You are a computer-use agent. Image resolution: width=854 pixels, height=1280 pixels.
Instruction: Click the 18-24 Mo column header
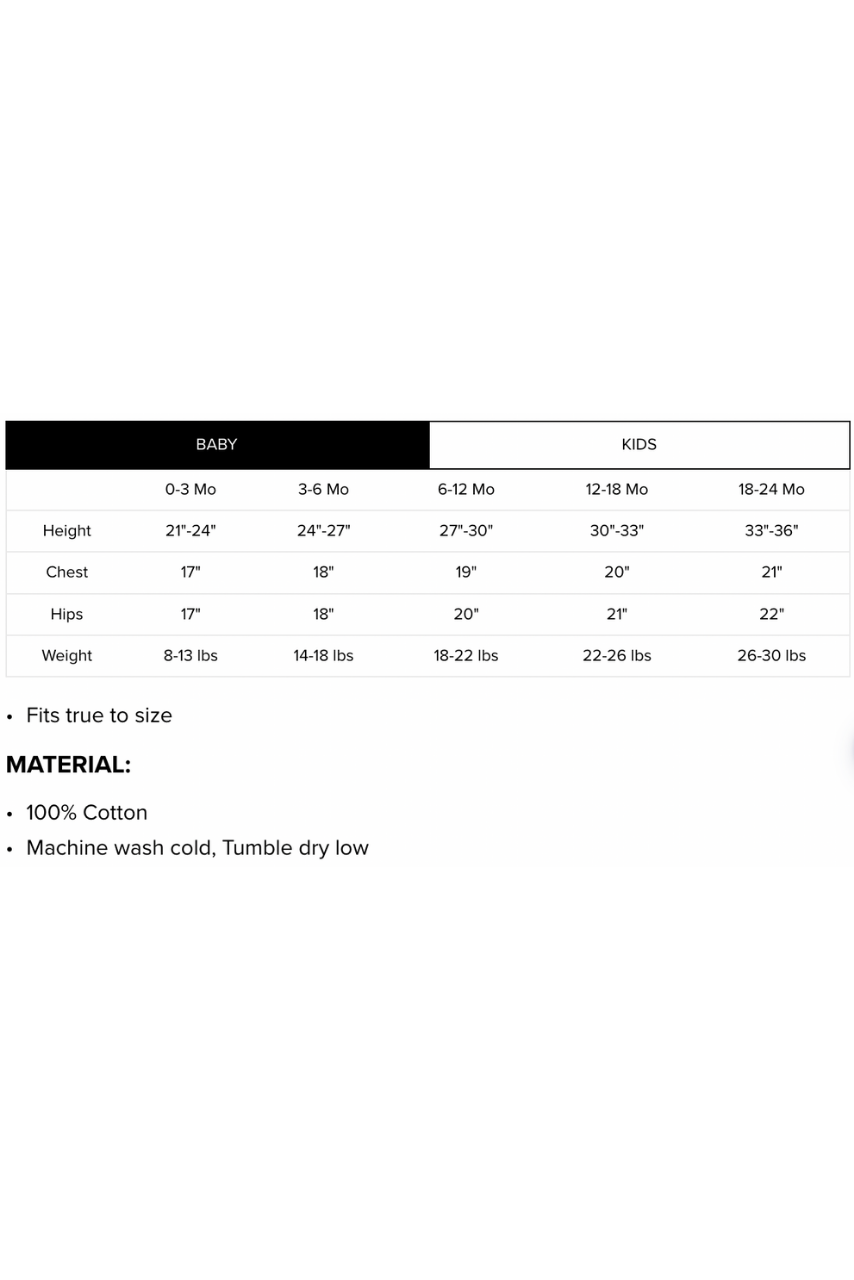(771, 489)
